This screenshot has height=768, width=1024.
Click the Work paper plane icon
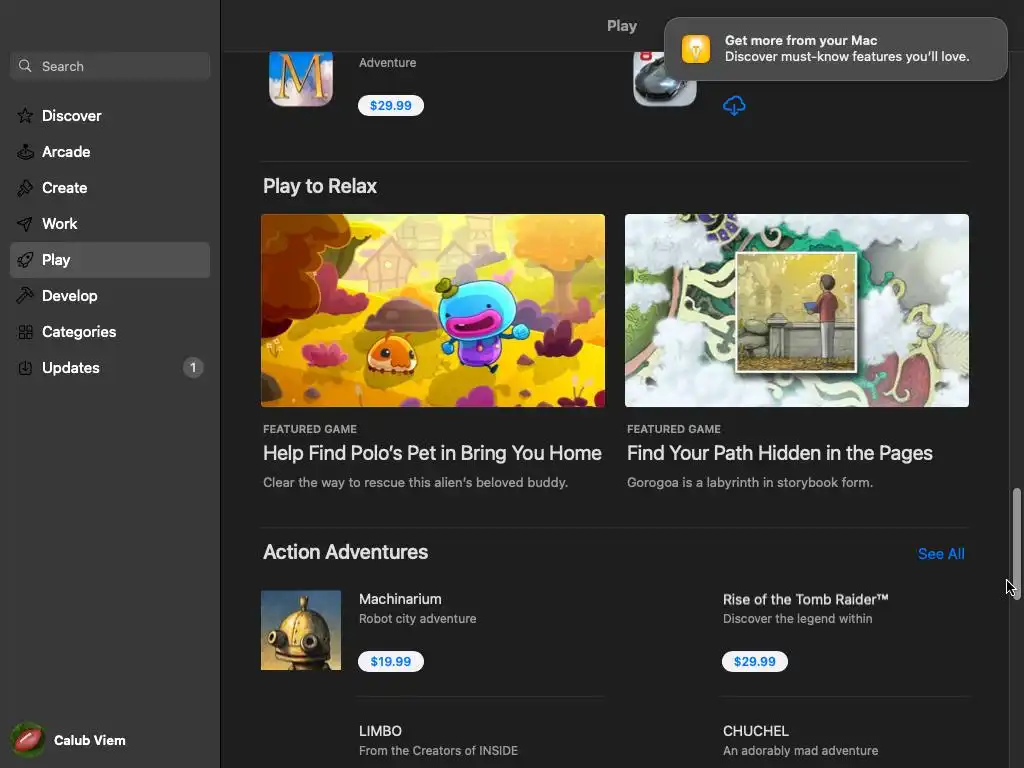[25, 224]
